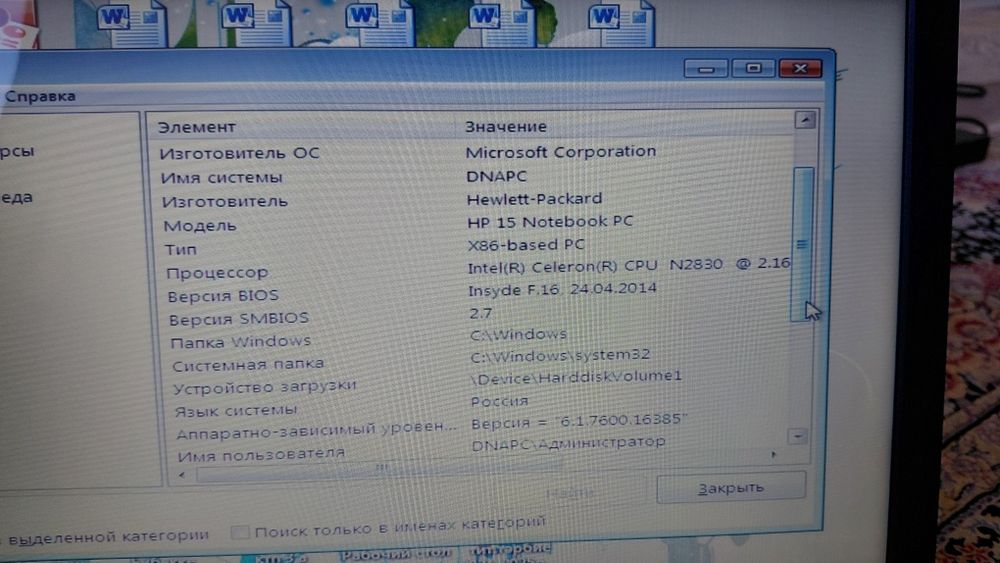The image size is (1000, 563).
Task: Toggle Поиск только в именах категорий checkbox
Action: coord(240,532)
